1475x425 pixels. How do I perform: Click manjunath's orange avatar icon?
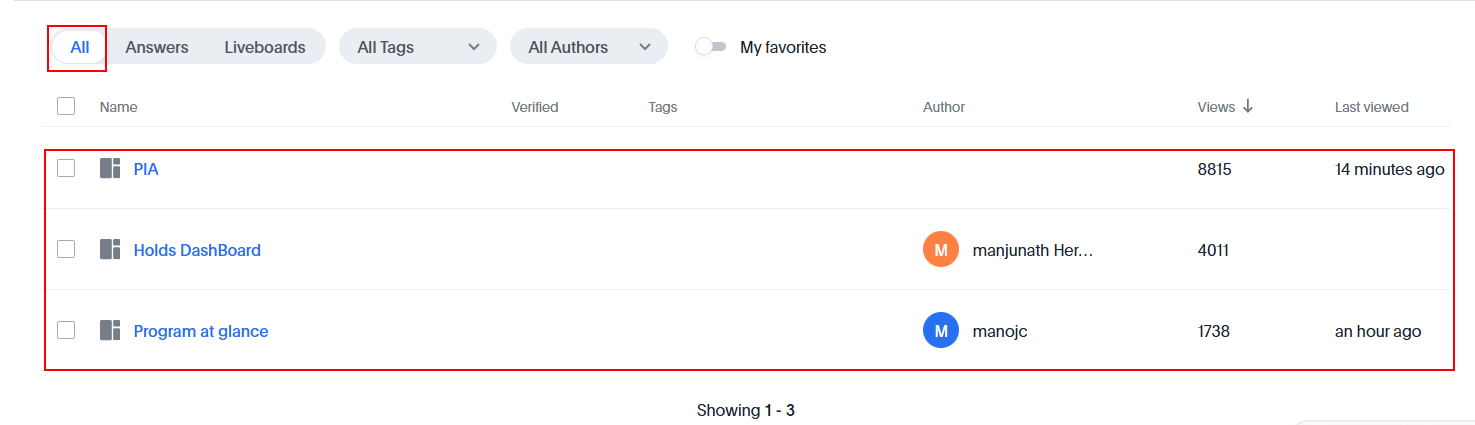click(x=941, y=250)
